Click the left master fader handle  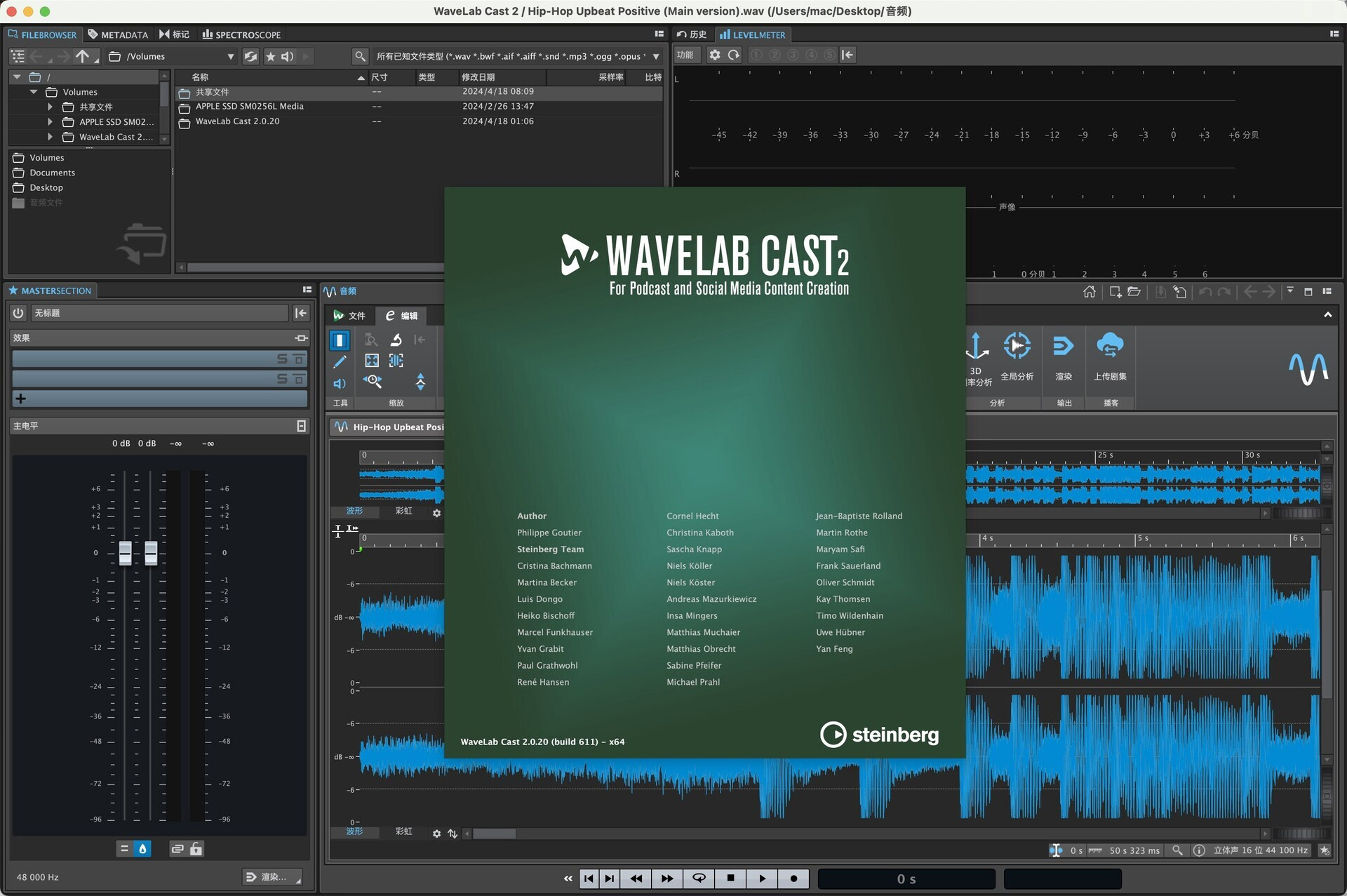point(125,553)
